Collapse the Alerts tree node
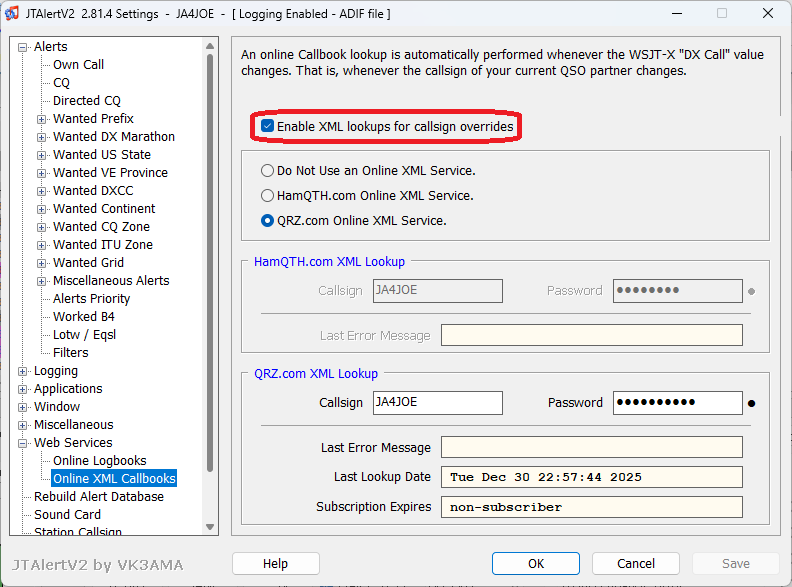This screenshot has height=587, width=792. (x=22, y=47)
